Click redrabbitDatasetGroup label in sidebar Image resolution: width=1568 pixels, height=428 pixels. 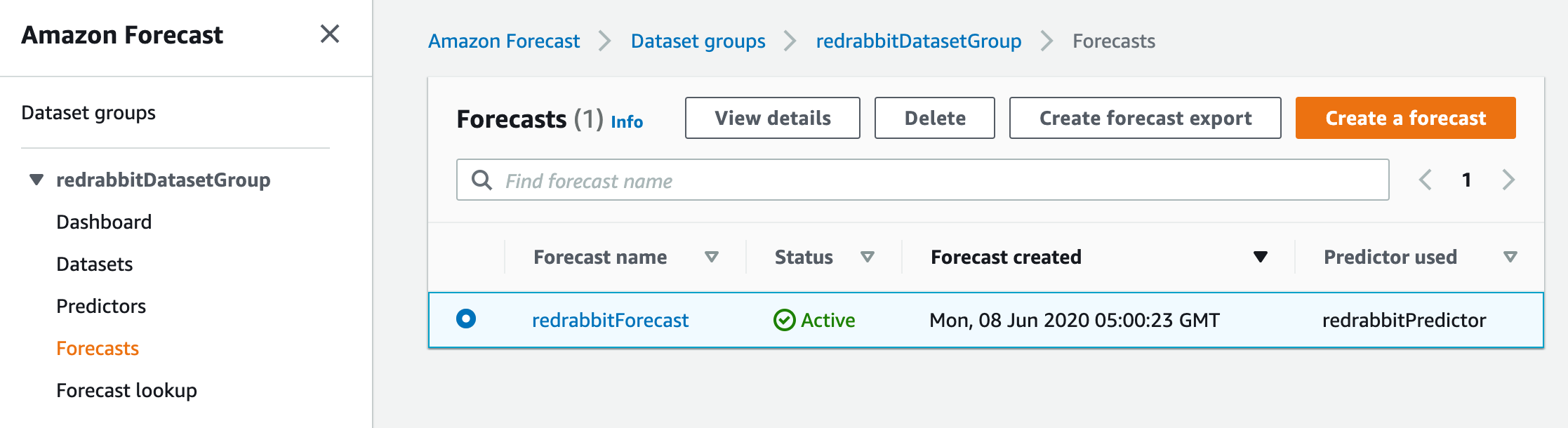(x=163, y=180)
